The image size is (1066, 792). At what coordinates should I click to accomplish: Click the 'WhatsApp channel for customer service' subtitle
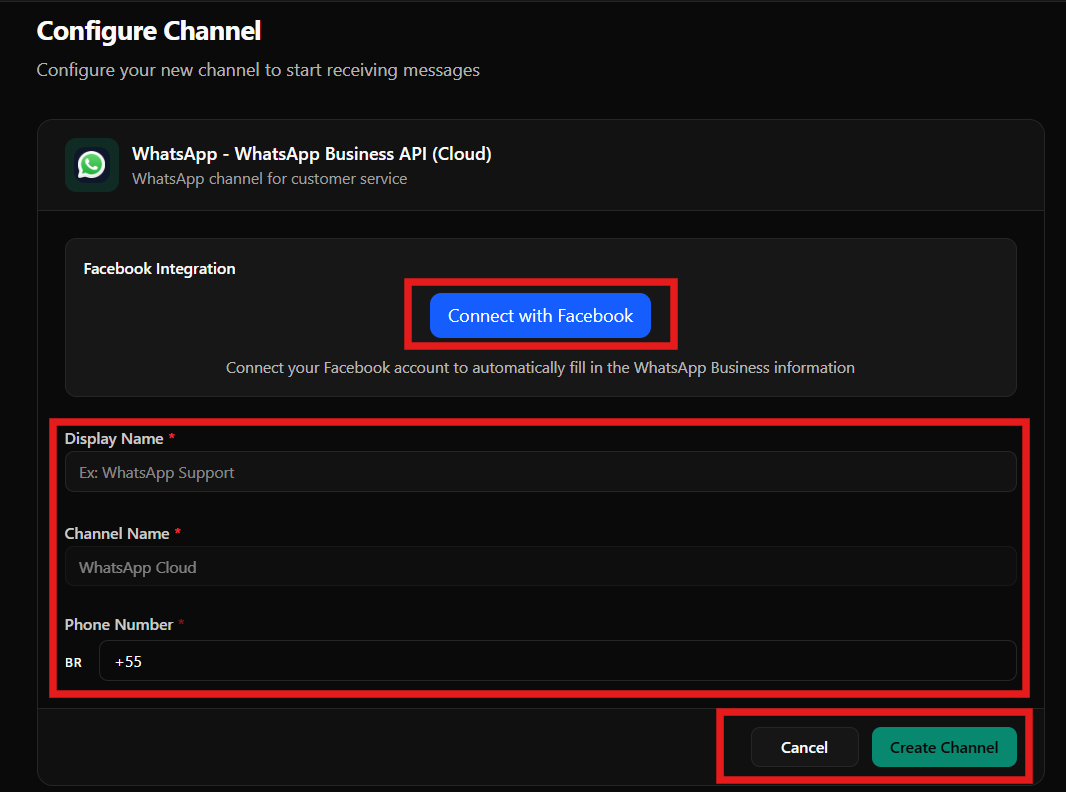269,179
